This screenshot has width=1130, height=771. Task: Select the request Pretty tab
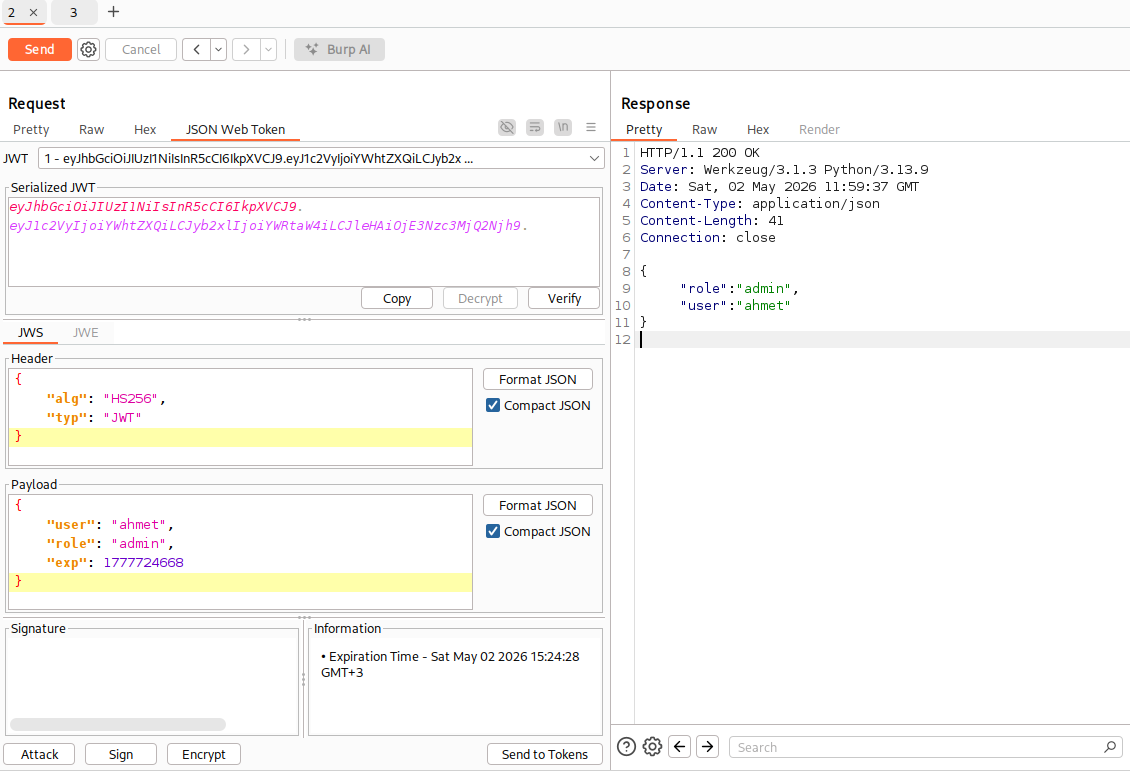point(31,130)
